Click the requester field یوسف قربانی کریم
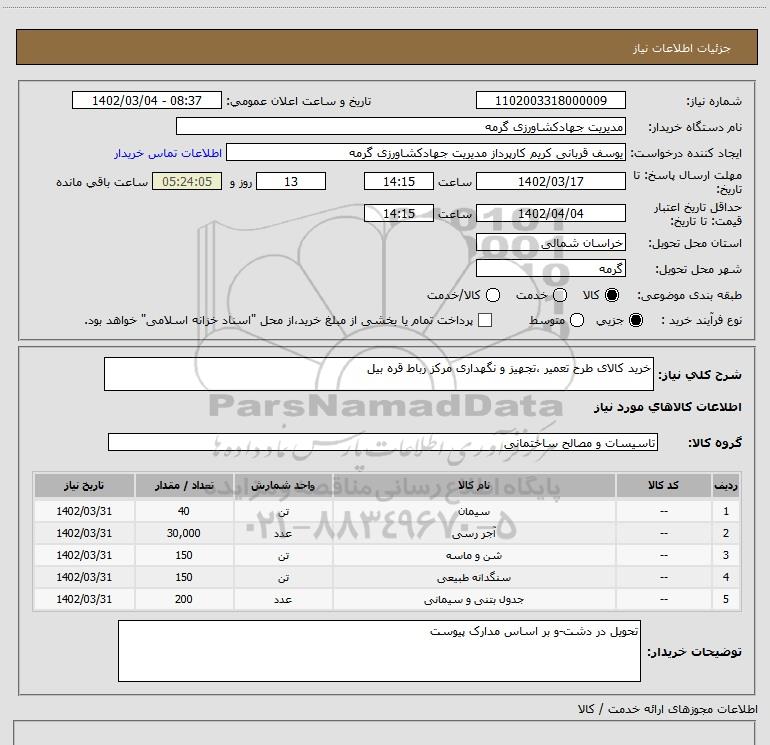The height and width of the screenshot is (745, 770). 426,152
